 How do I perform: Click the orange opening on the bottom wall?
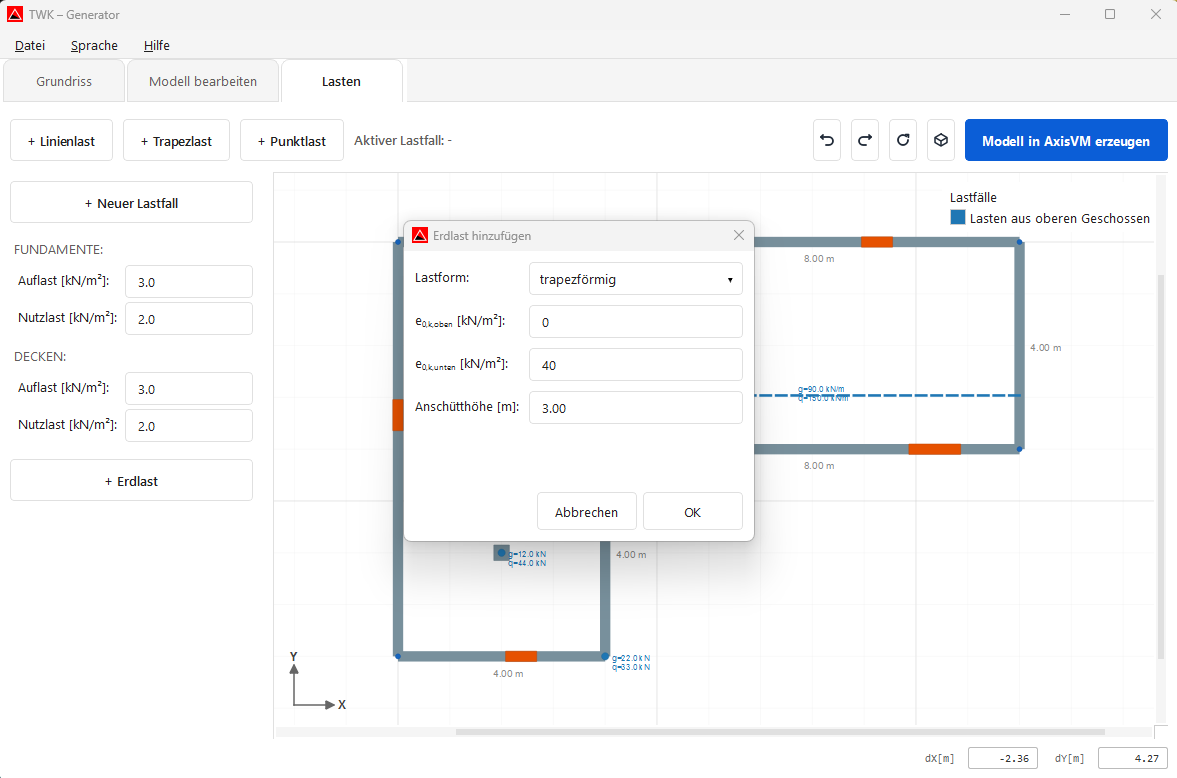click(x=520, y=656)
